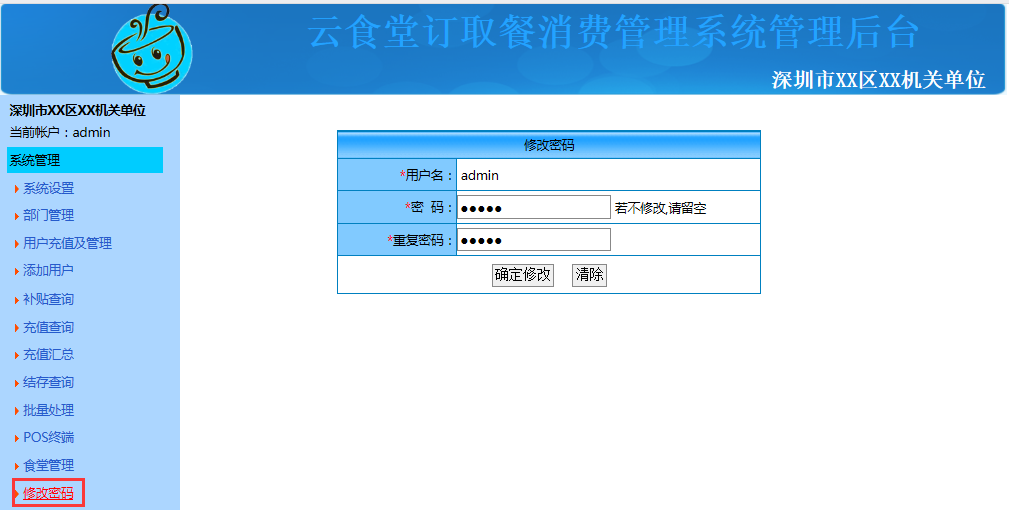This screenshot has width=1009, height=510.
Task: Go to POS终端 page
Action: (x=48, y=437)
